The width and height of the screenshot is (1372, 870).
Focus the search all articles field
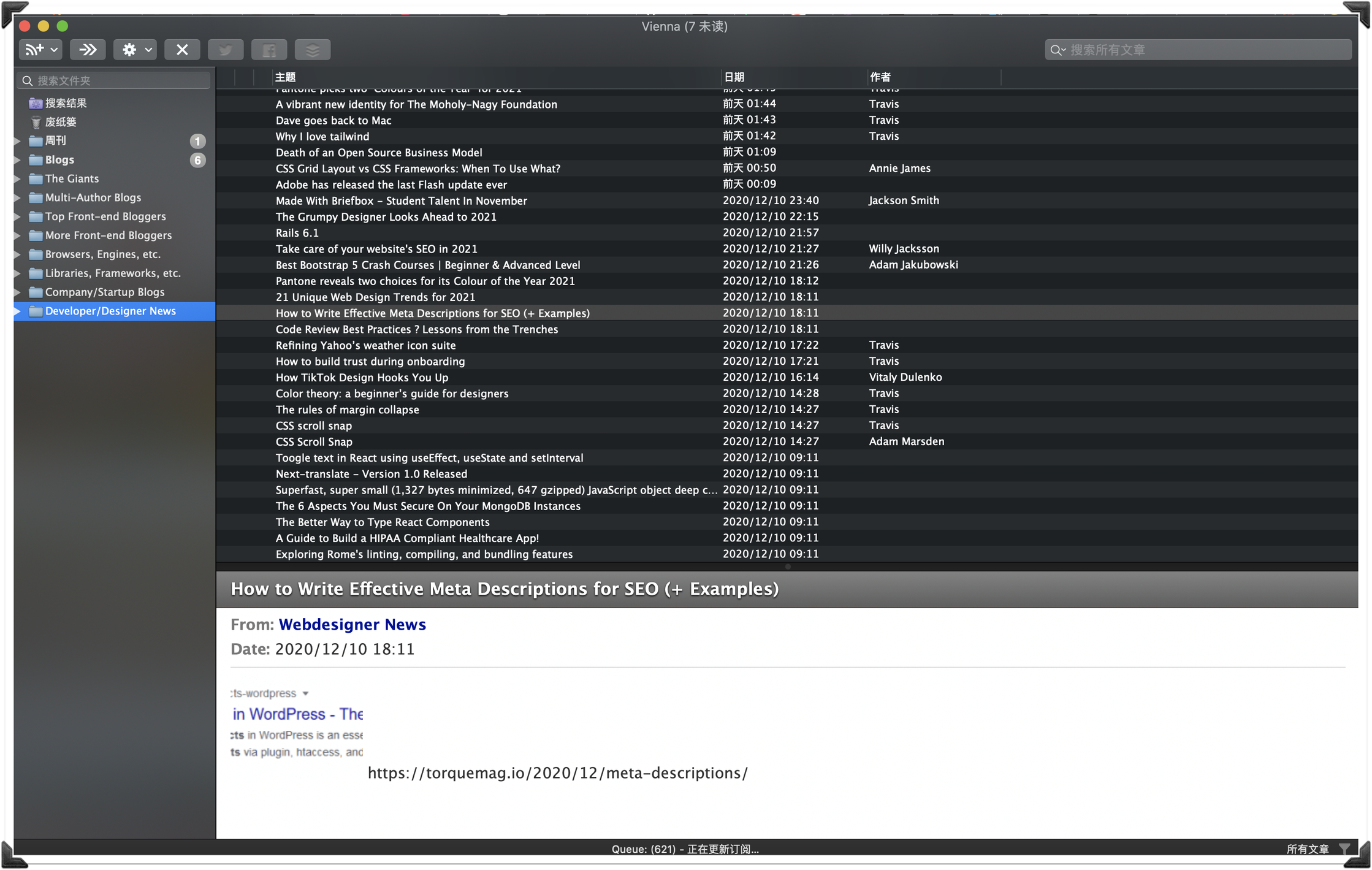(1199, 50)
